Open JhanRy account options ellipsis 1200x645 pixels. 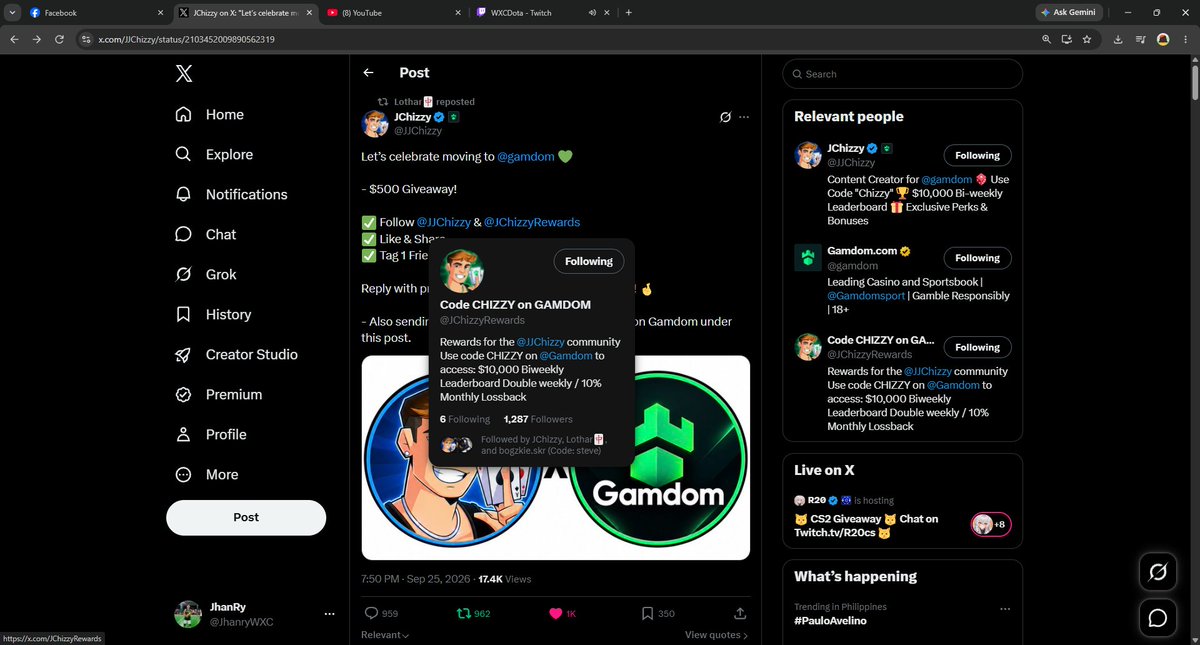(329, 613)
